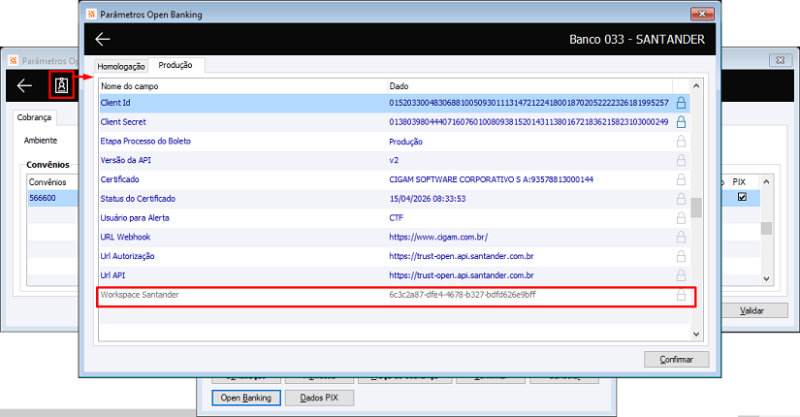The image size is (800, 417).
Task: Click the Dados PIX button
Action: click(x=319, y=398)
